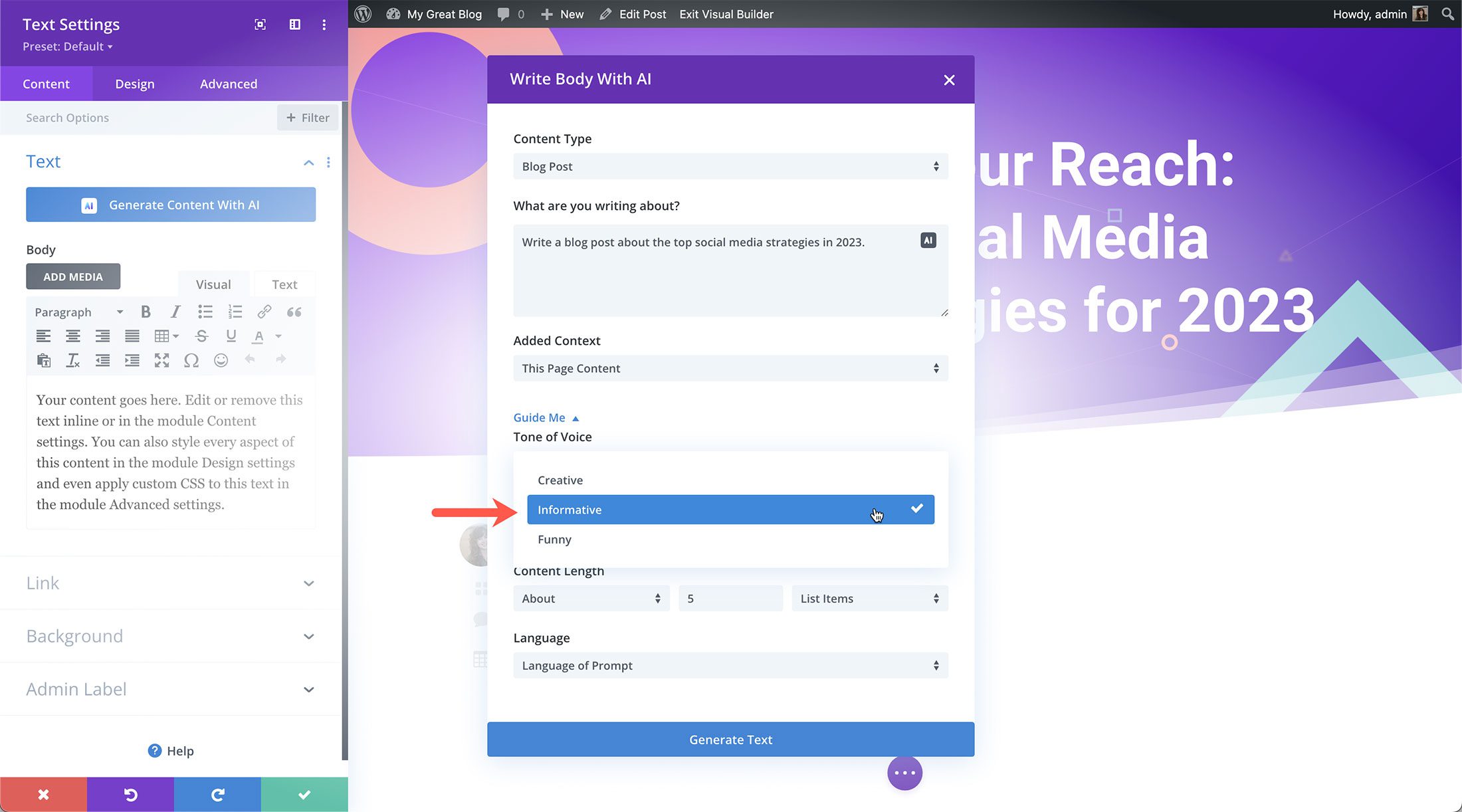Click the Generate Content With AI button
Viewport: 1462px width, 812px height.
click(171, 205)
